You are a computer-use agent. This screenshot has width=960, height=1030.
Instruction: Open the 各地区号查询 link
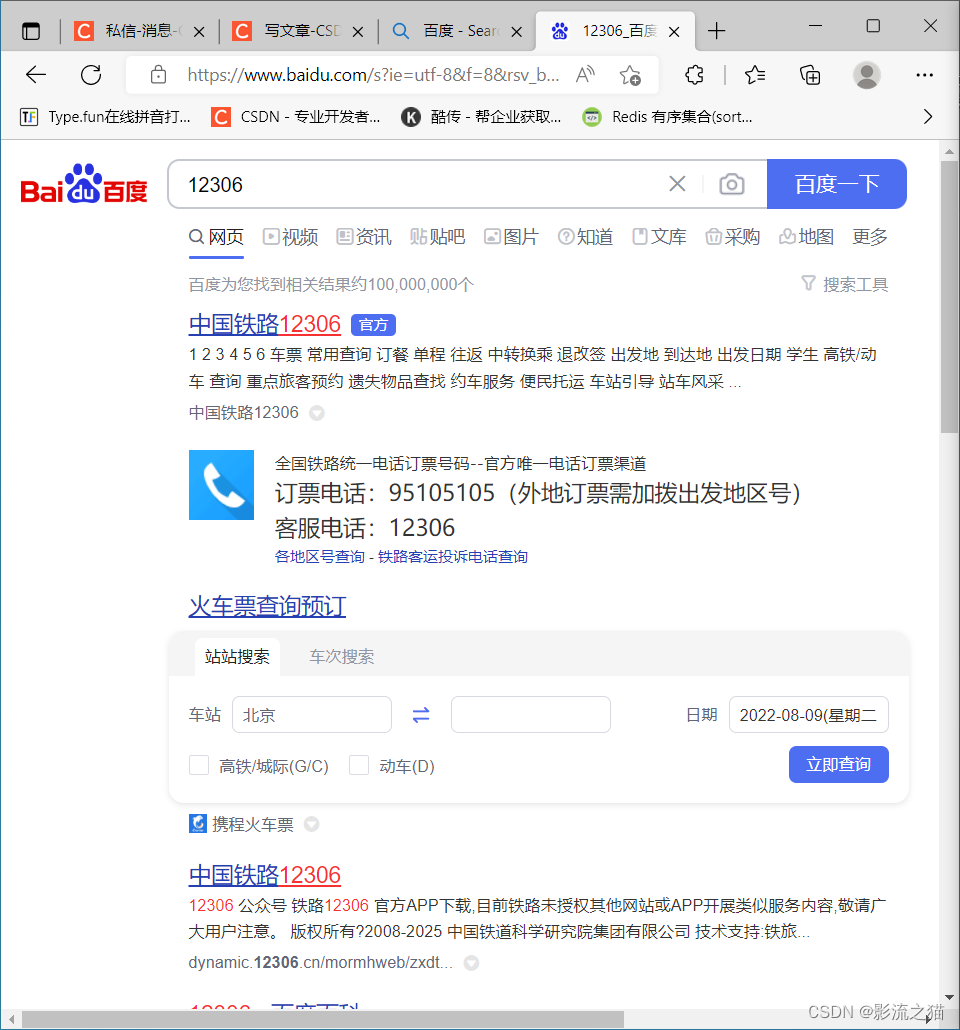tap(319, 556)
